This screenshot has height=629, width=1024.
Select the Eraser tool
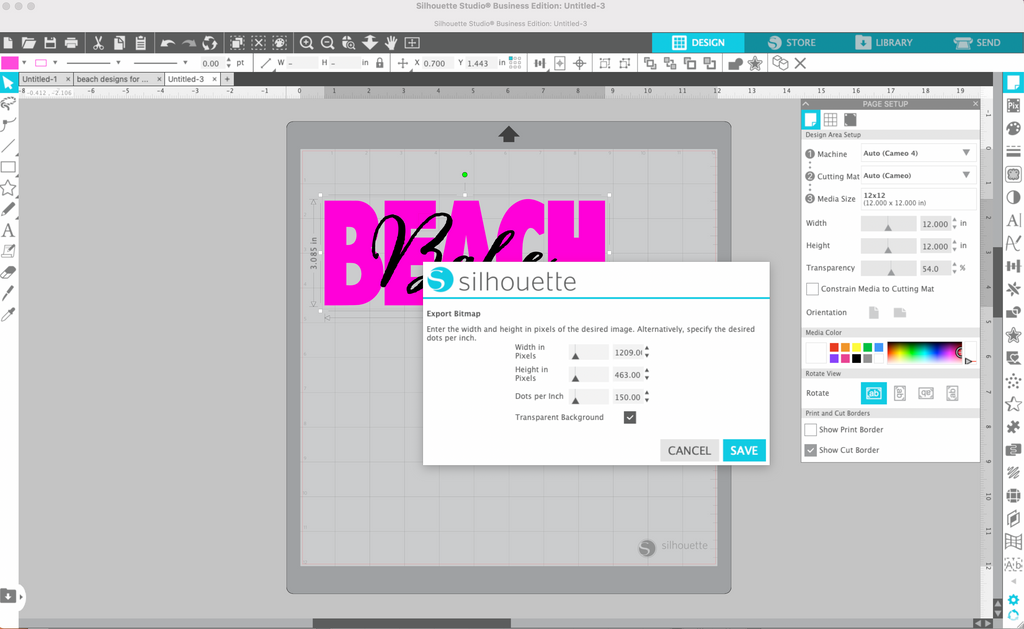(x=8, y=272)
